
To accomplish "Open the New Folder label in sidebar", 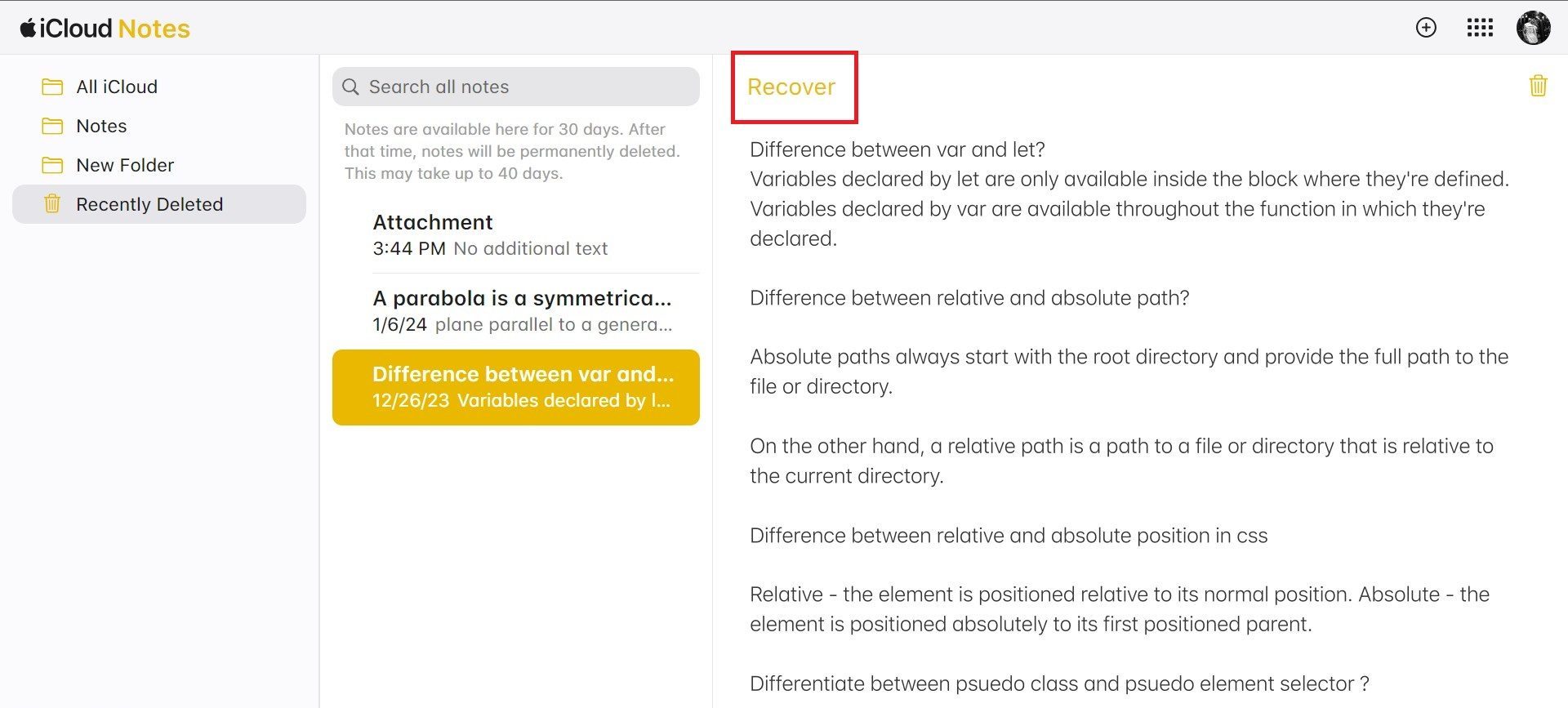I will point(125,165).
